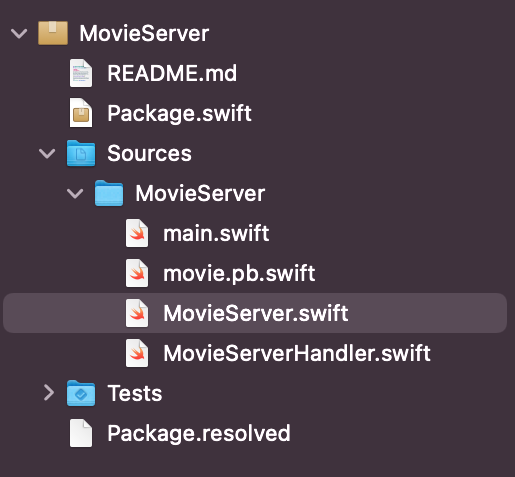The width and height of the screenshot is (515, 477).
Task: Click the nested MovieServer blue folder icon
Action: tap(109, 193)
